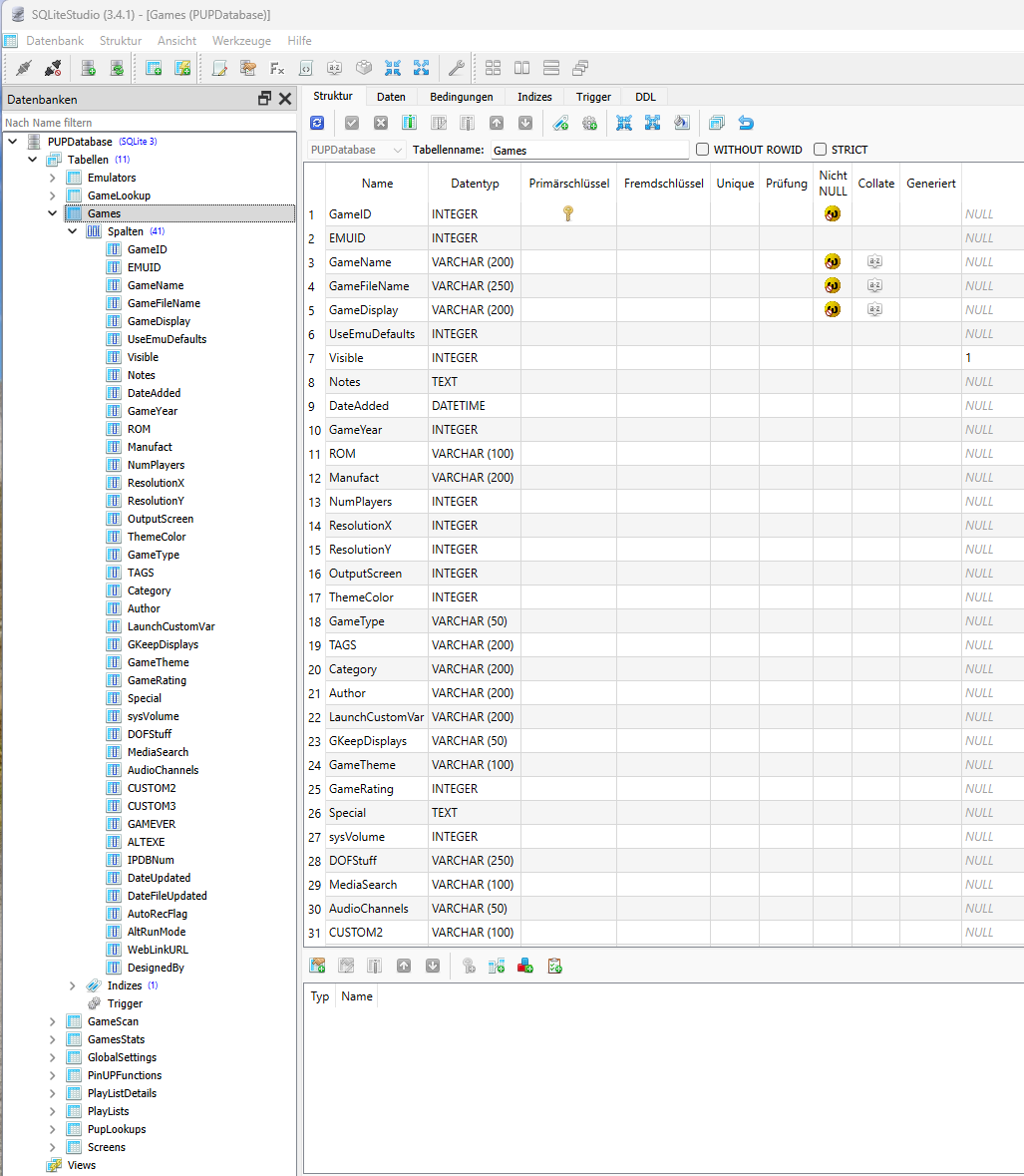Switch to the DDL tab
The height and width of the screenshot is (1176, 1024).
645,97
